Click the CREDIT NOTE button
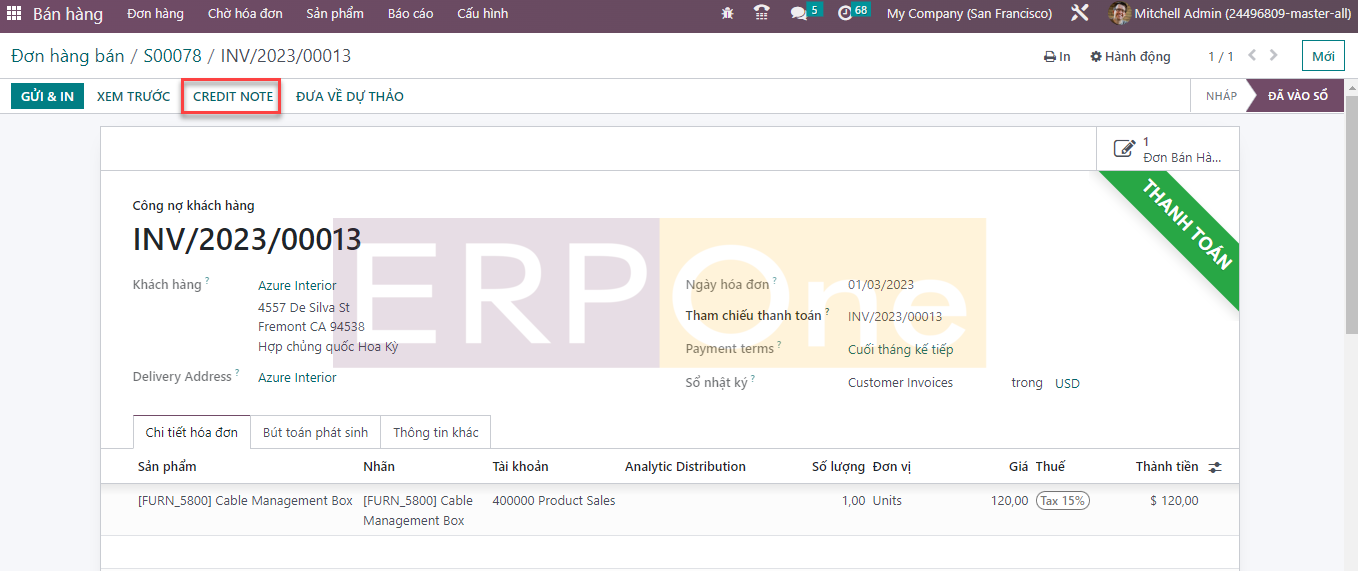This screenshot has width=1358, height=571. [232, 97]
